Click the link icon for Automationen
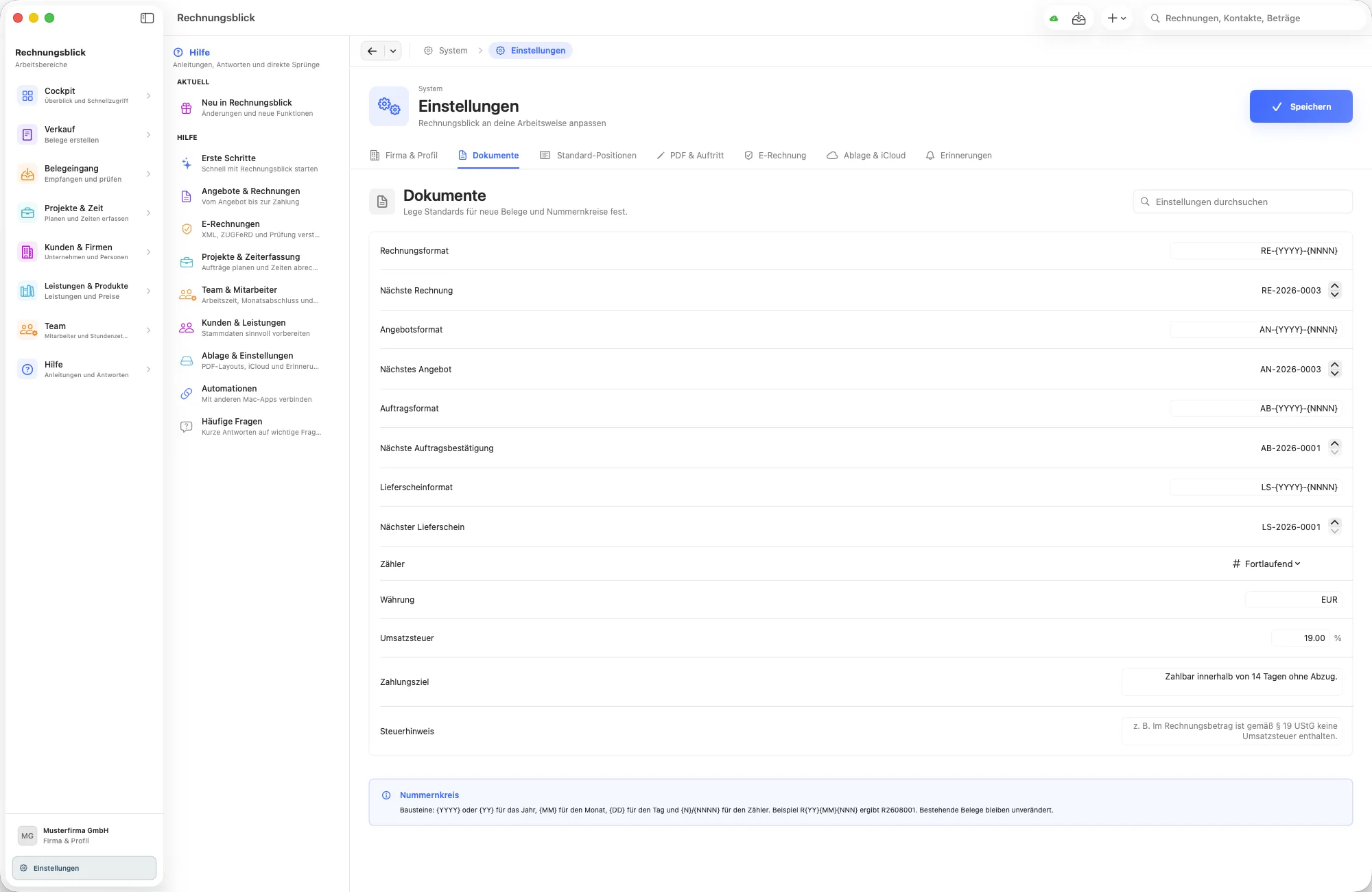 (x=186, y=394)
